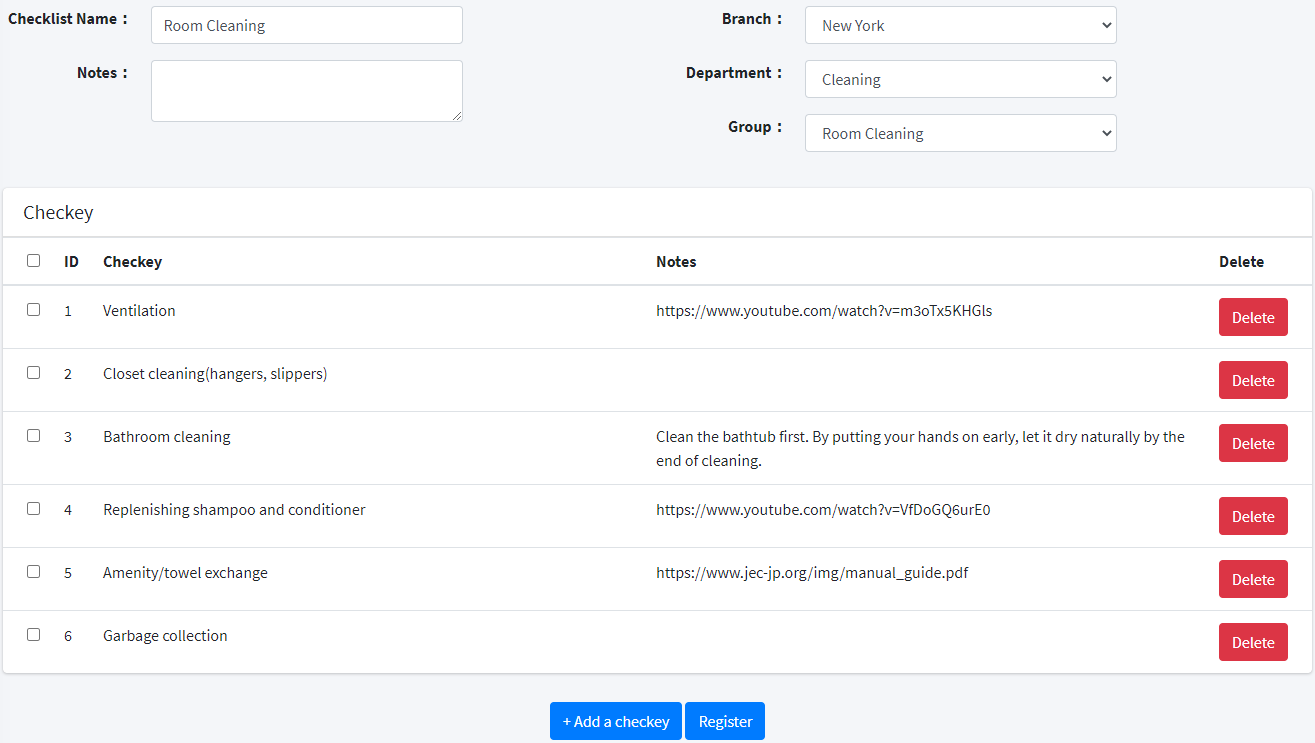Delete the Amenity/towel exchange entry
This screenshot has height=743, width=1315.
pos(1252,580)
